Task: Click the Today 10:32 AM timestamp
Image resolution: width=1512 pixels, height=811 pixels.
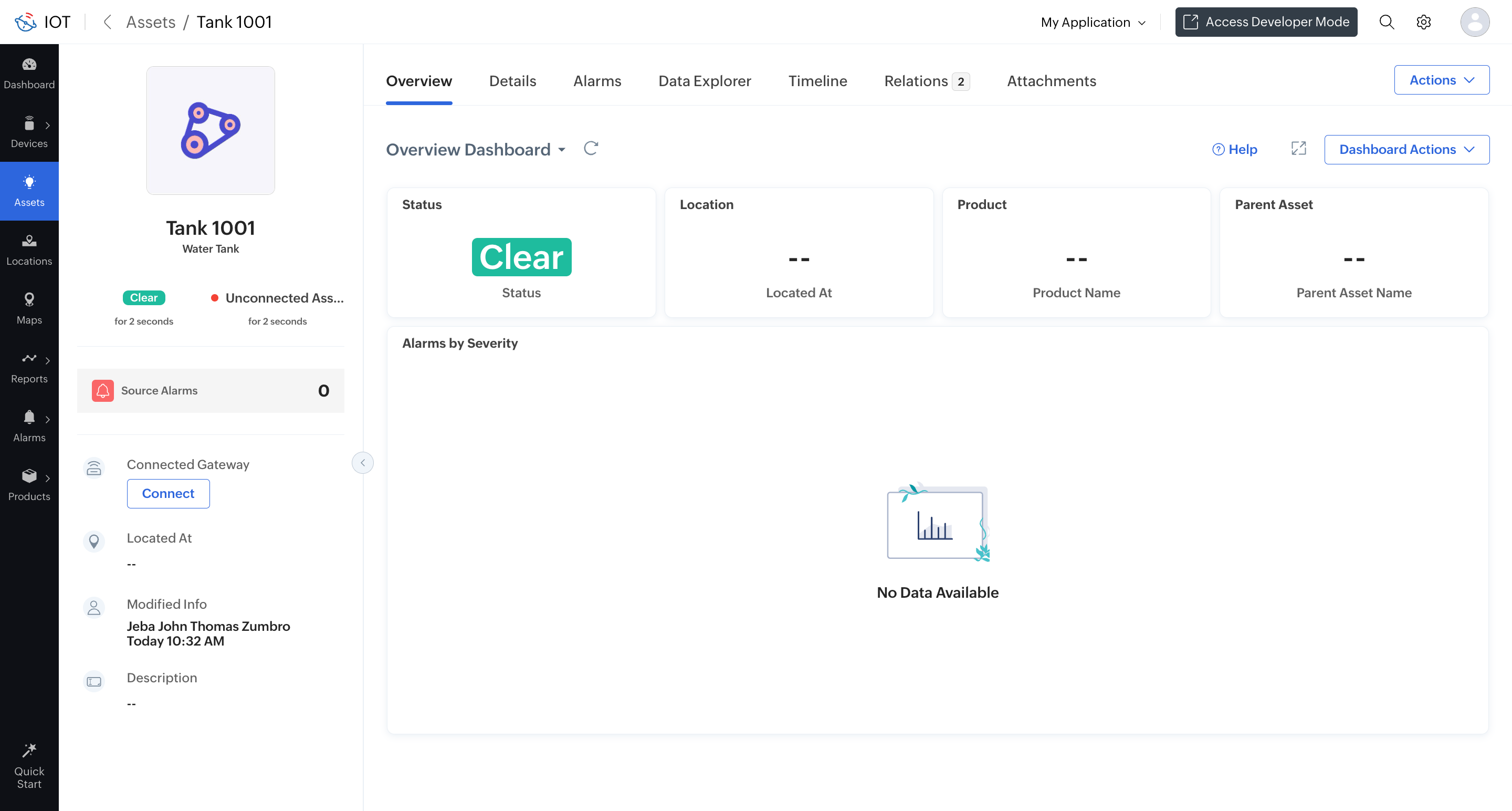Action: click(x=175, y=641)
